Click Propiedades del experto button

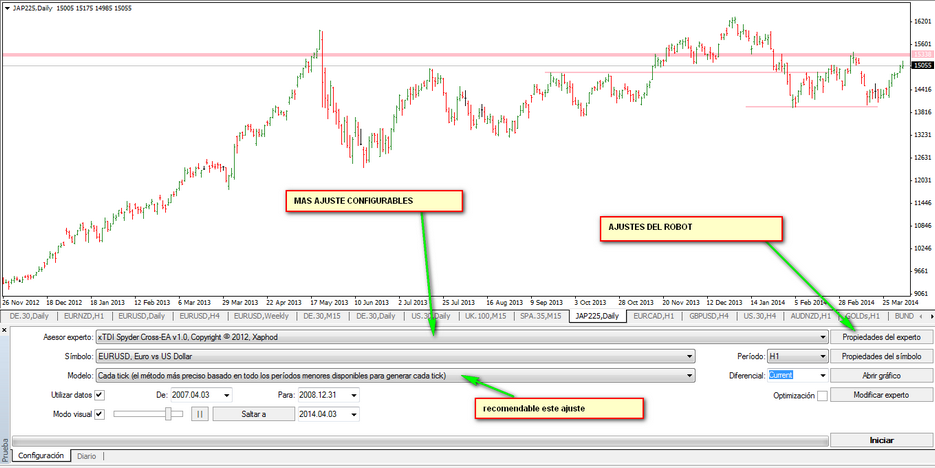coord(881,337)
